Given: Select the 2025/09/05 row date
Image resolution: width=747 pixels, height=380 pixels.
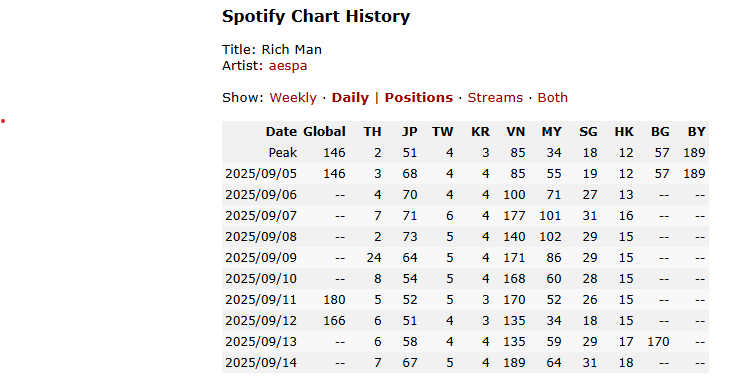Looking at the screenshot, I should point(261,174).
